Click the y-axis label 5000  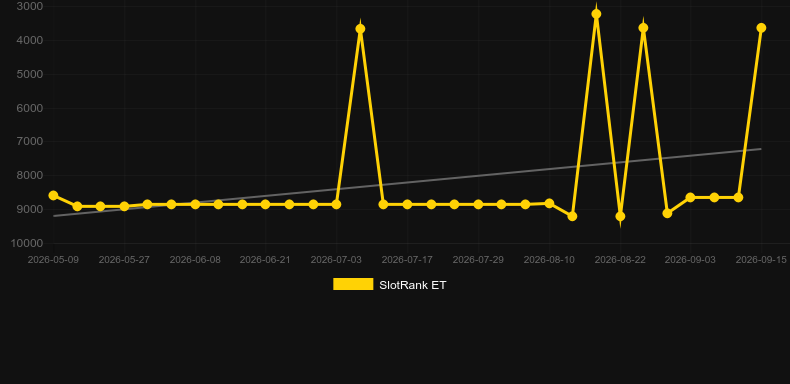(x=30, y=74)
